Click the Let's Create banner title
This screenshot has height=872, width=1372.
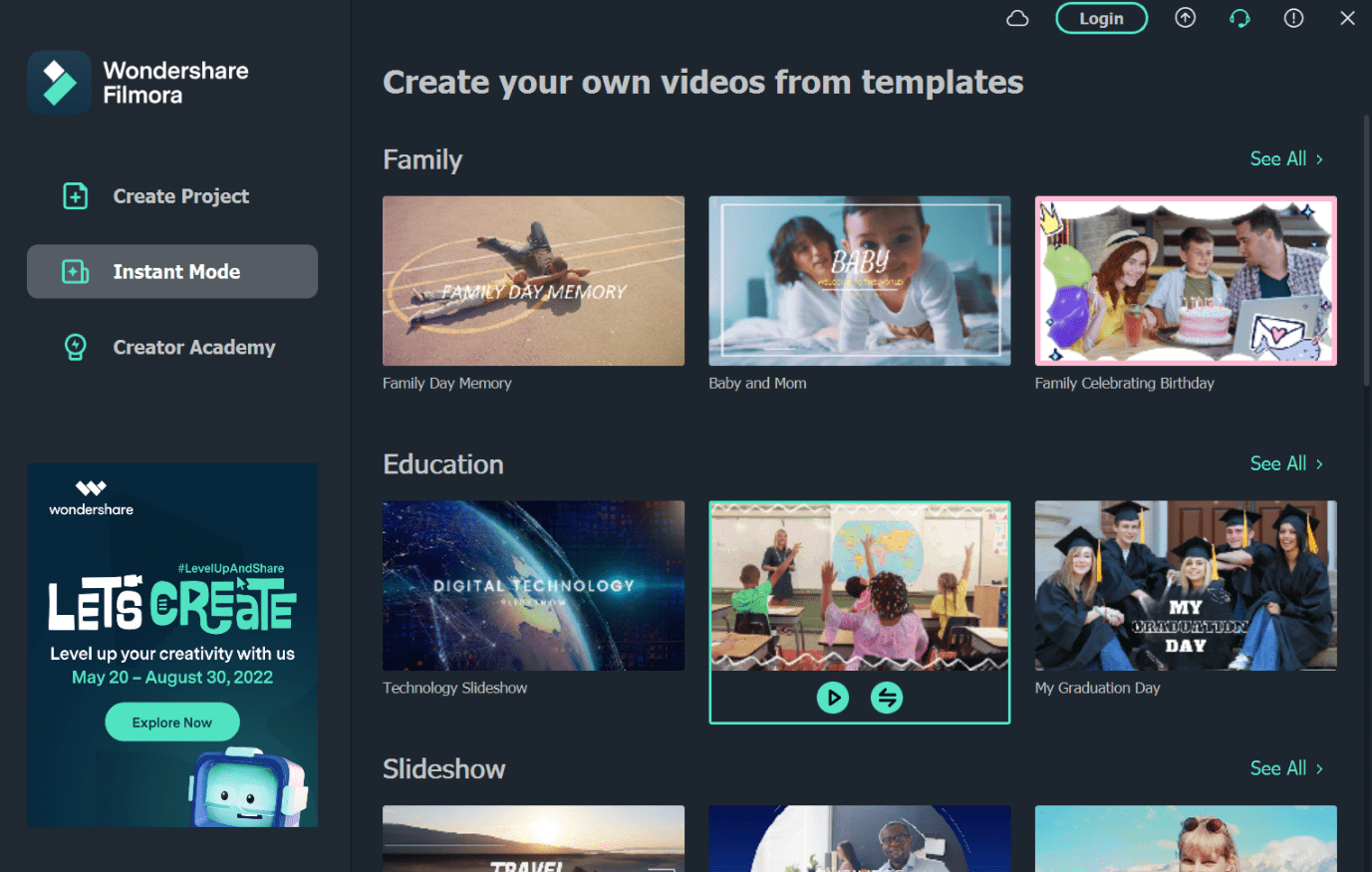click(x=172, y=606)
